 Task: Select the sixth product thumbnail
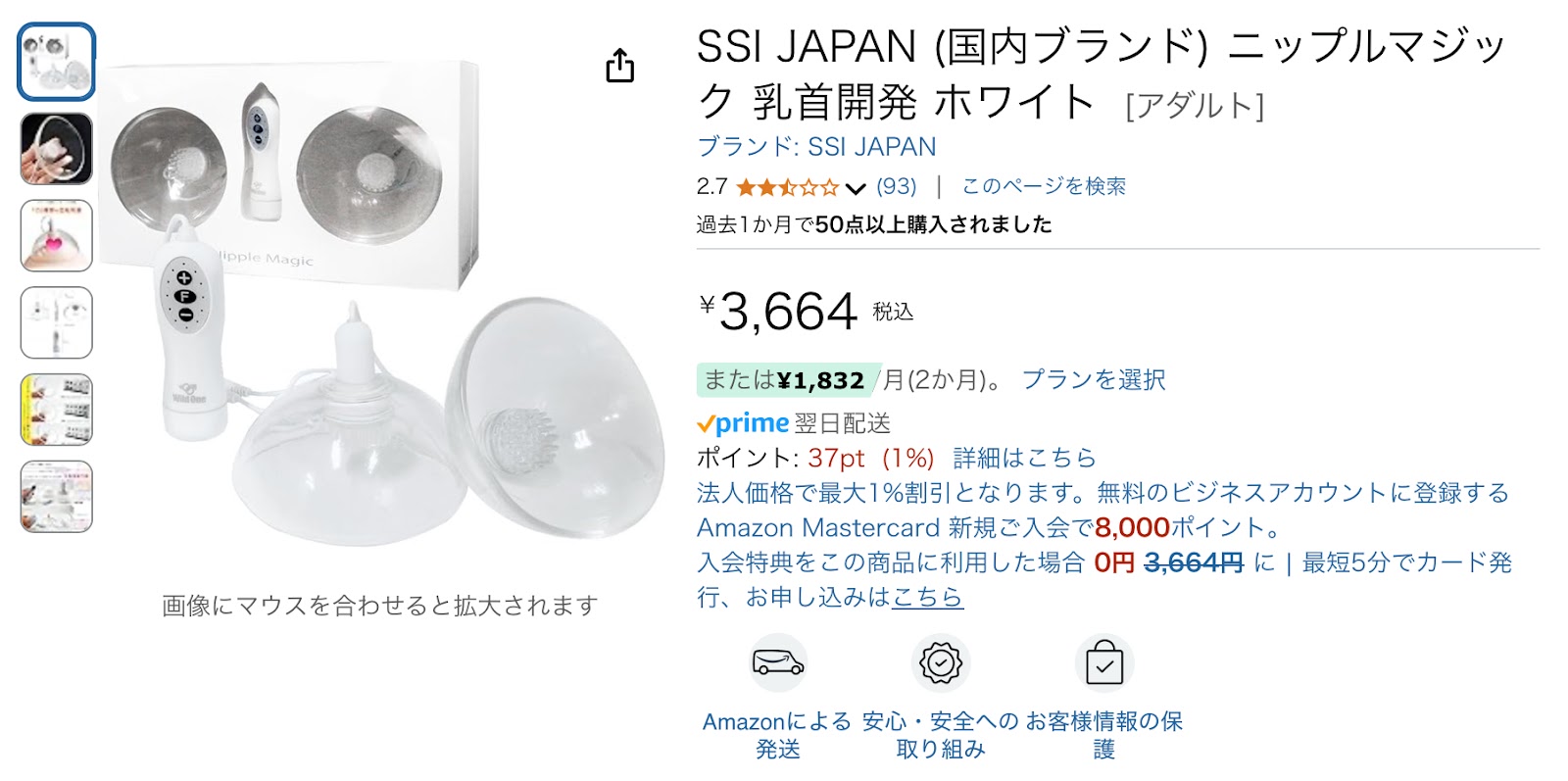[x=57, y=497]
